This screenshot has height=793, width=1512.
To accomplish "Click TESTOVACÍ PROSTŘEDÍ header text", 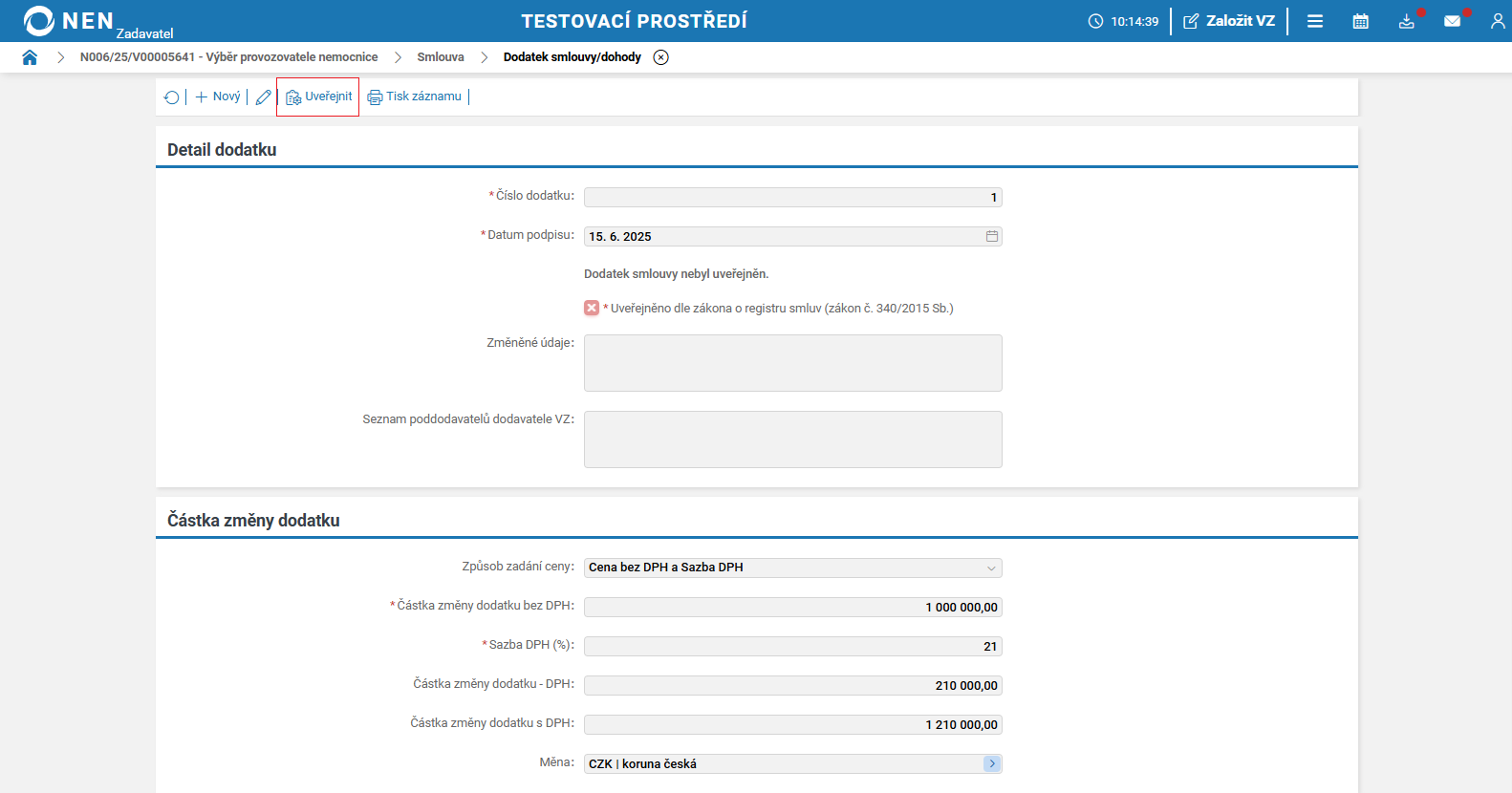I will pyautogui.click(x=634, y=21).
